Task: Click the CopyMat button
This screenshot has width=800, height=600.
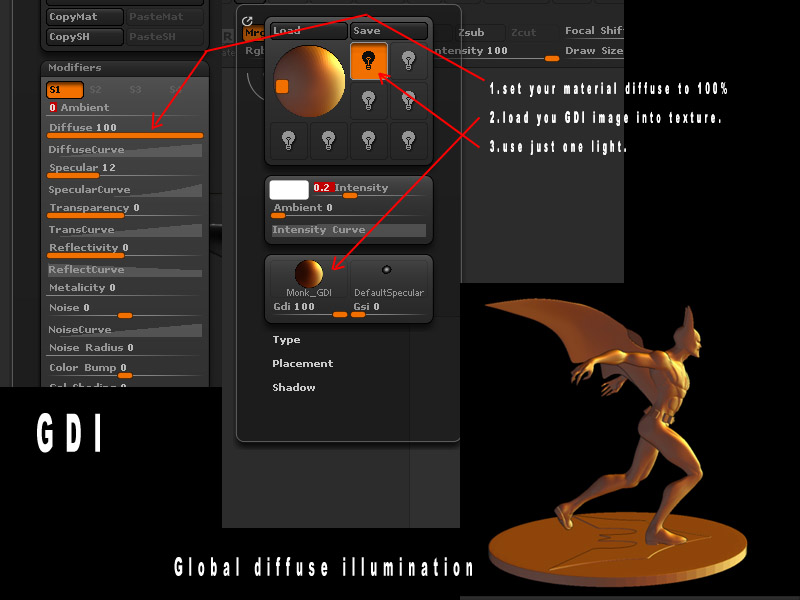Action: click(85, 17)
